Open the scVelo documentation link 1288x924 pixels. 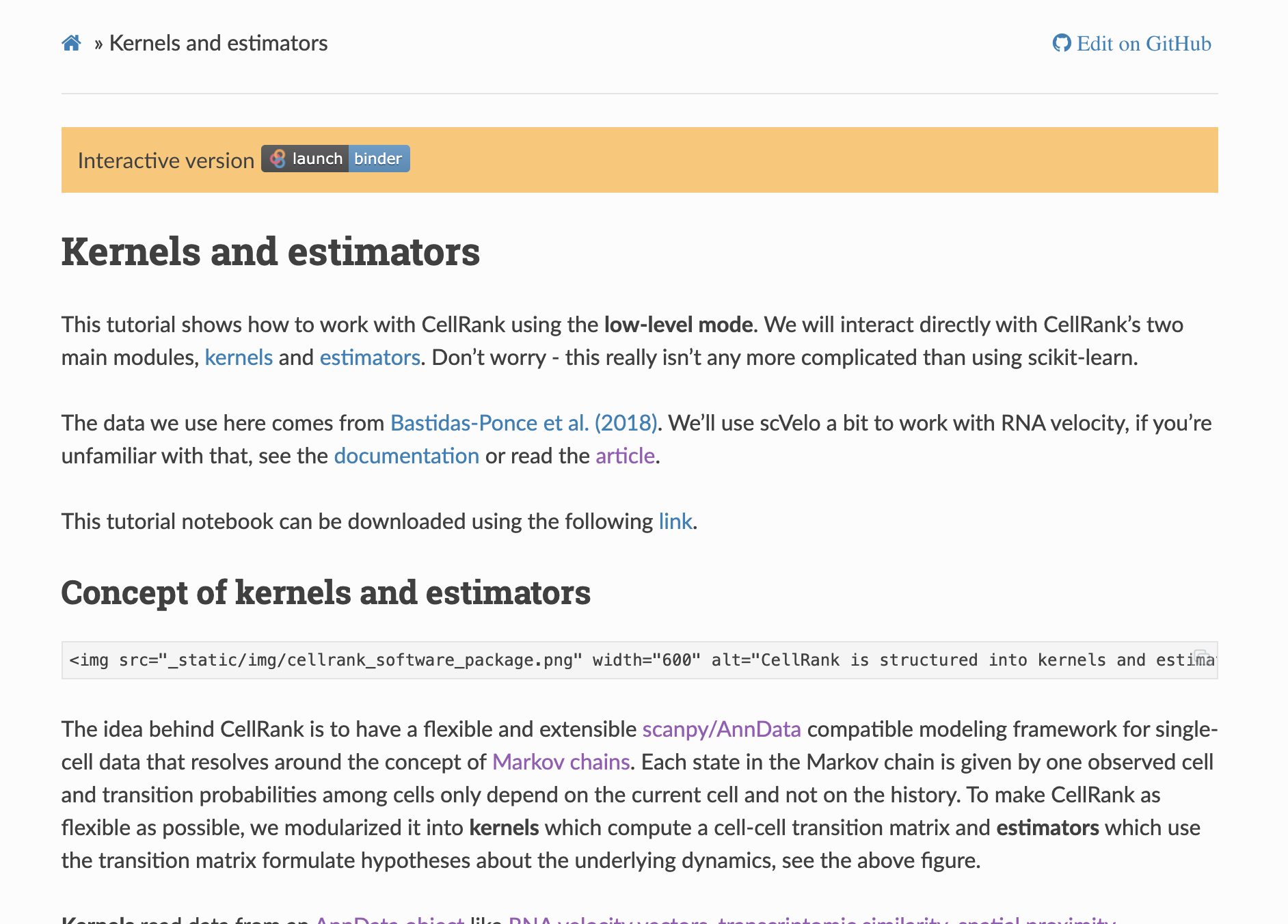coord(406,455)
